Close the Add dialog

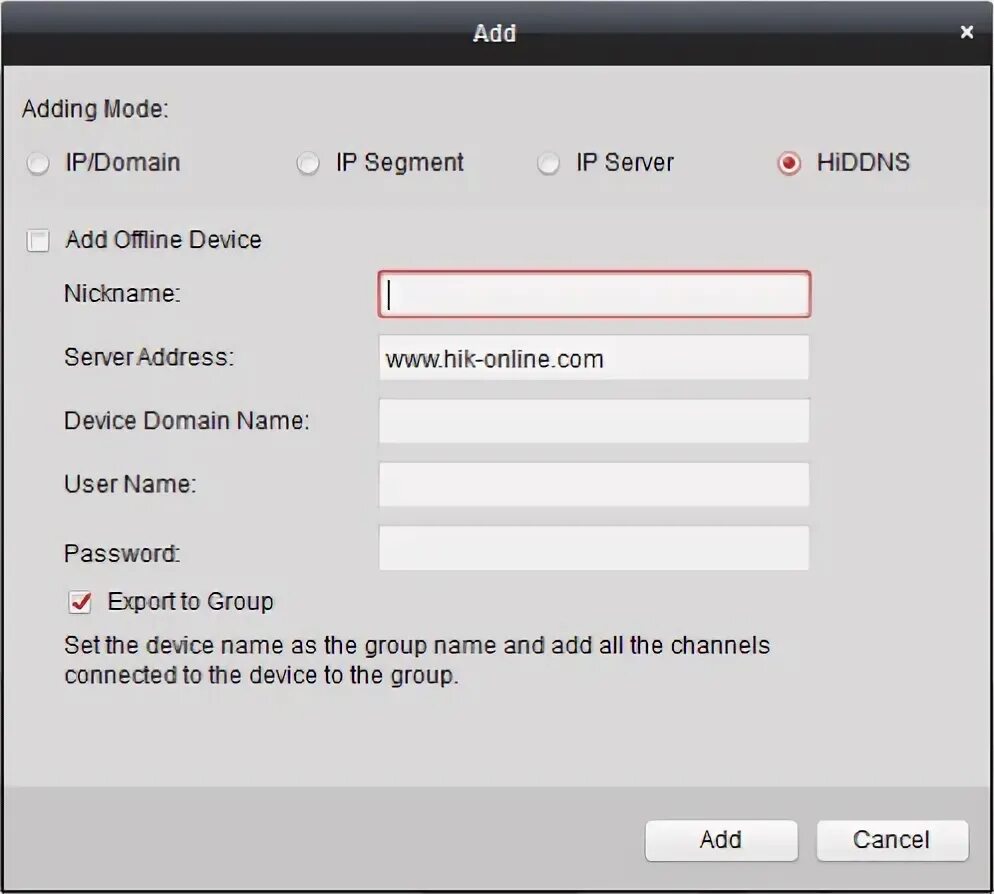point(966,31)
